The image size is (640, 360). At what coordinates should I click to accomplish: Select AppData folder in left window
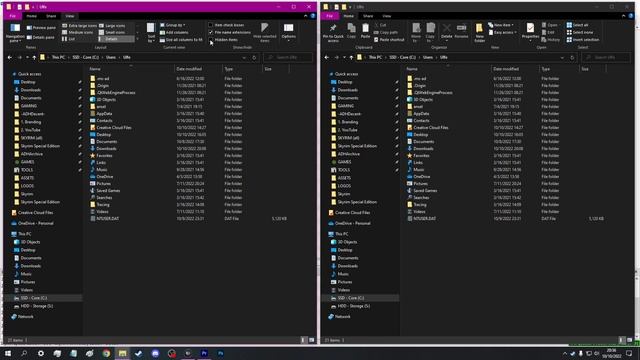click(x=101, y=113)
